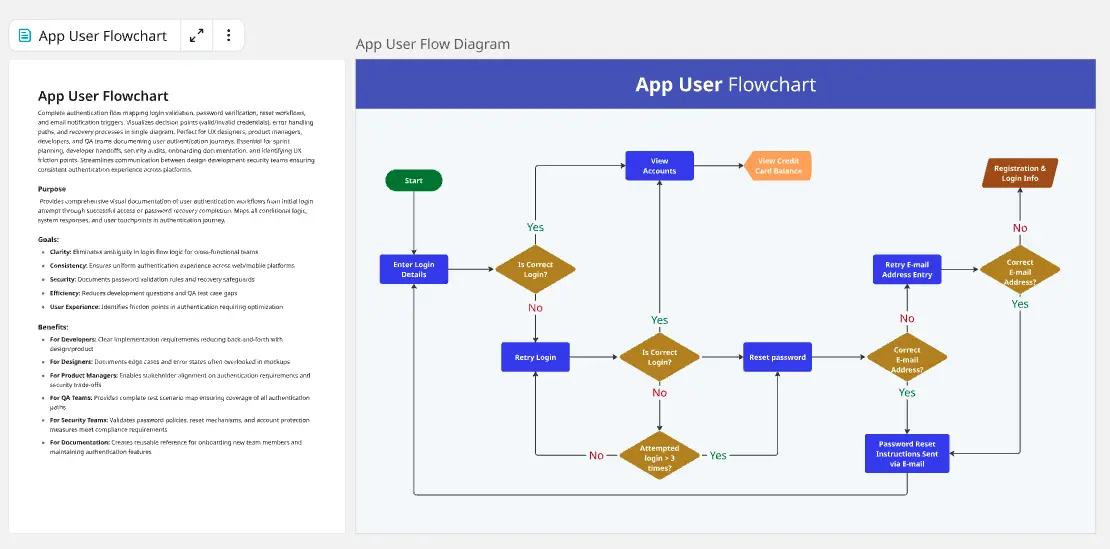Click Password Reset Instructions Sent via E-mail box

click(x=907, y=453)
